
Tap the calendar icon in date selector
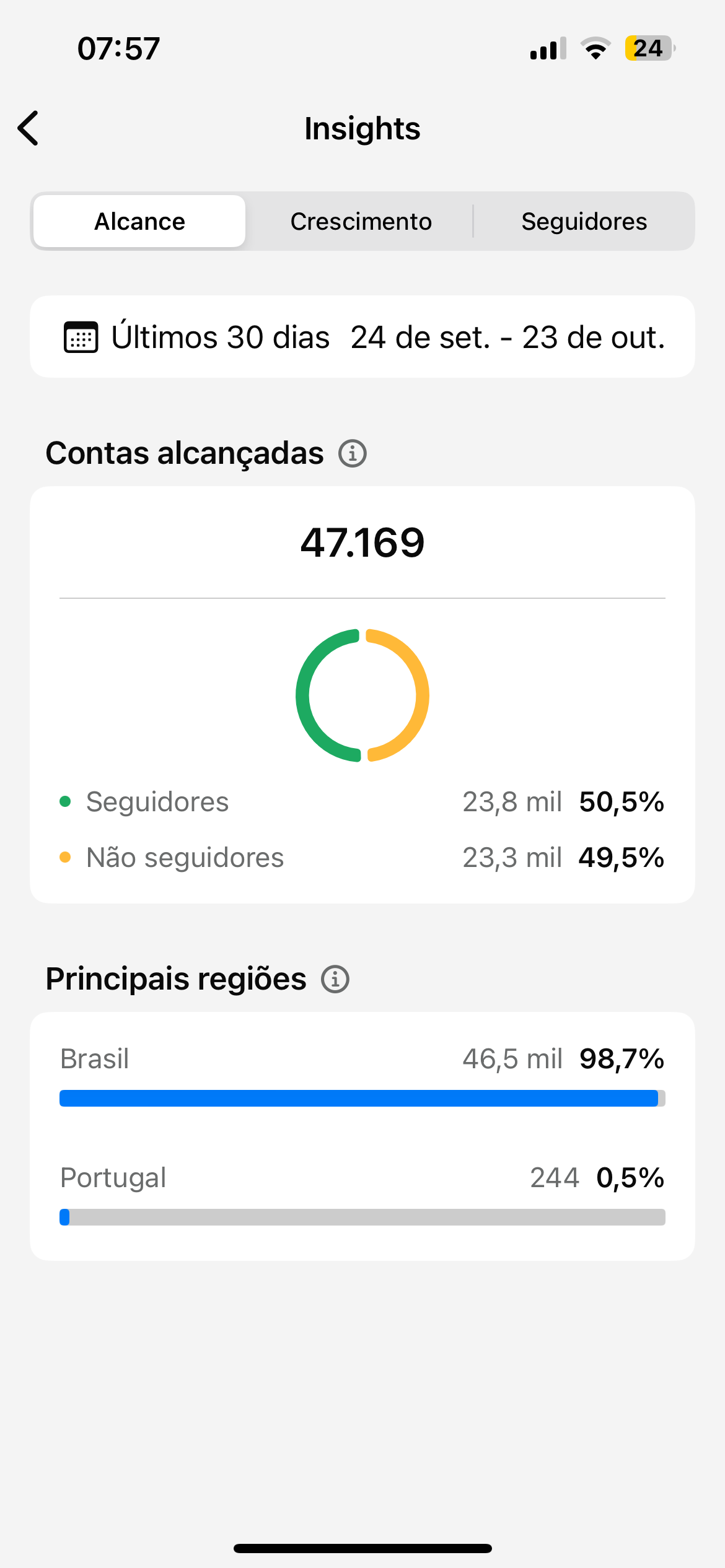(x=81, y=338)
